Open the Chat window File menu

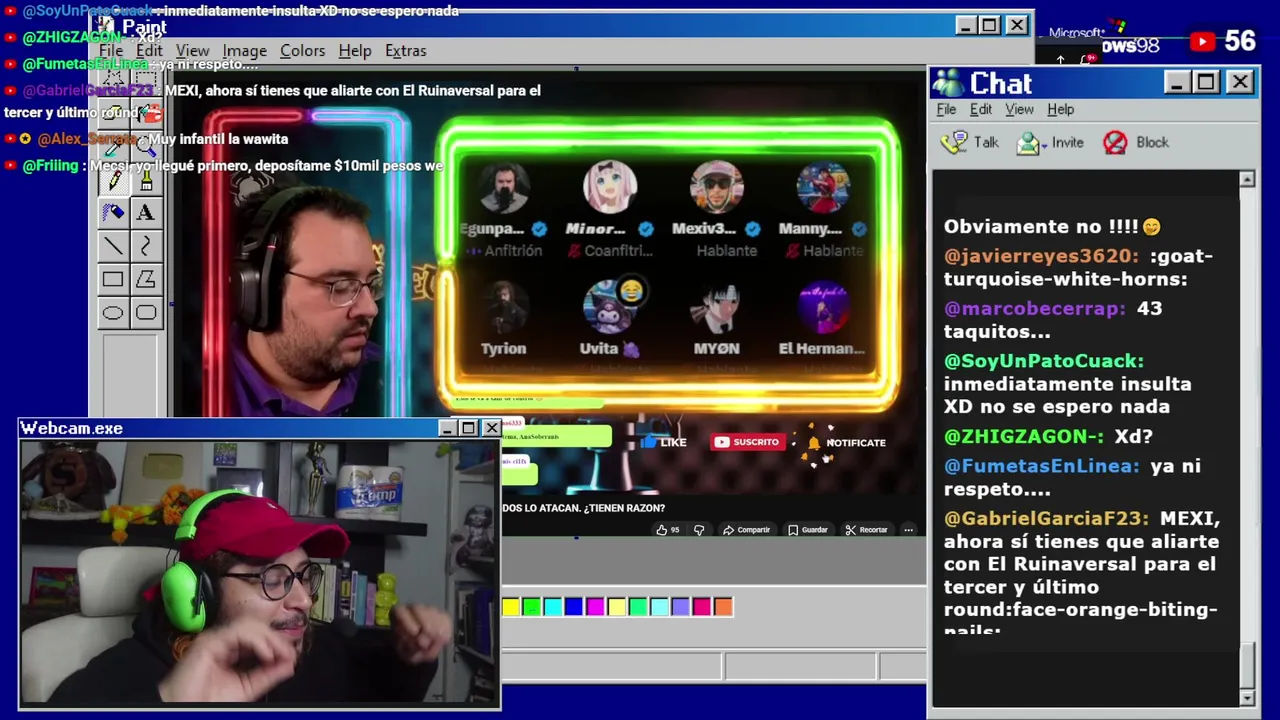pos(946,109)
